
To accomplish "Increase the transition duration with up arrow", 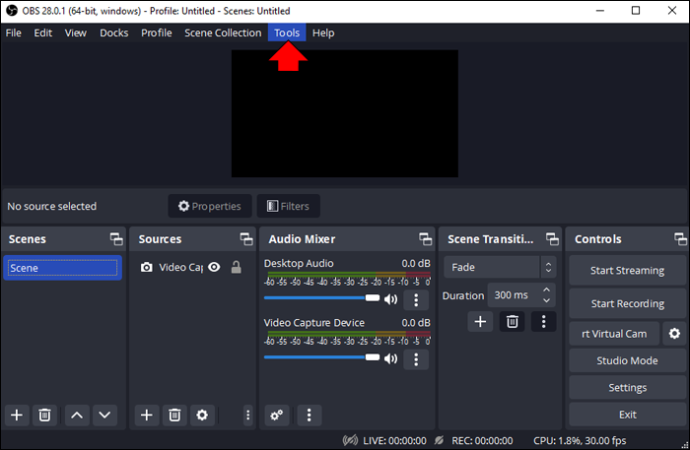I will [x=546, y=290].
